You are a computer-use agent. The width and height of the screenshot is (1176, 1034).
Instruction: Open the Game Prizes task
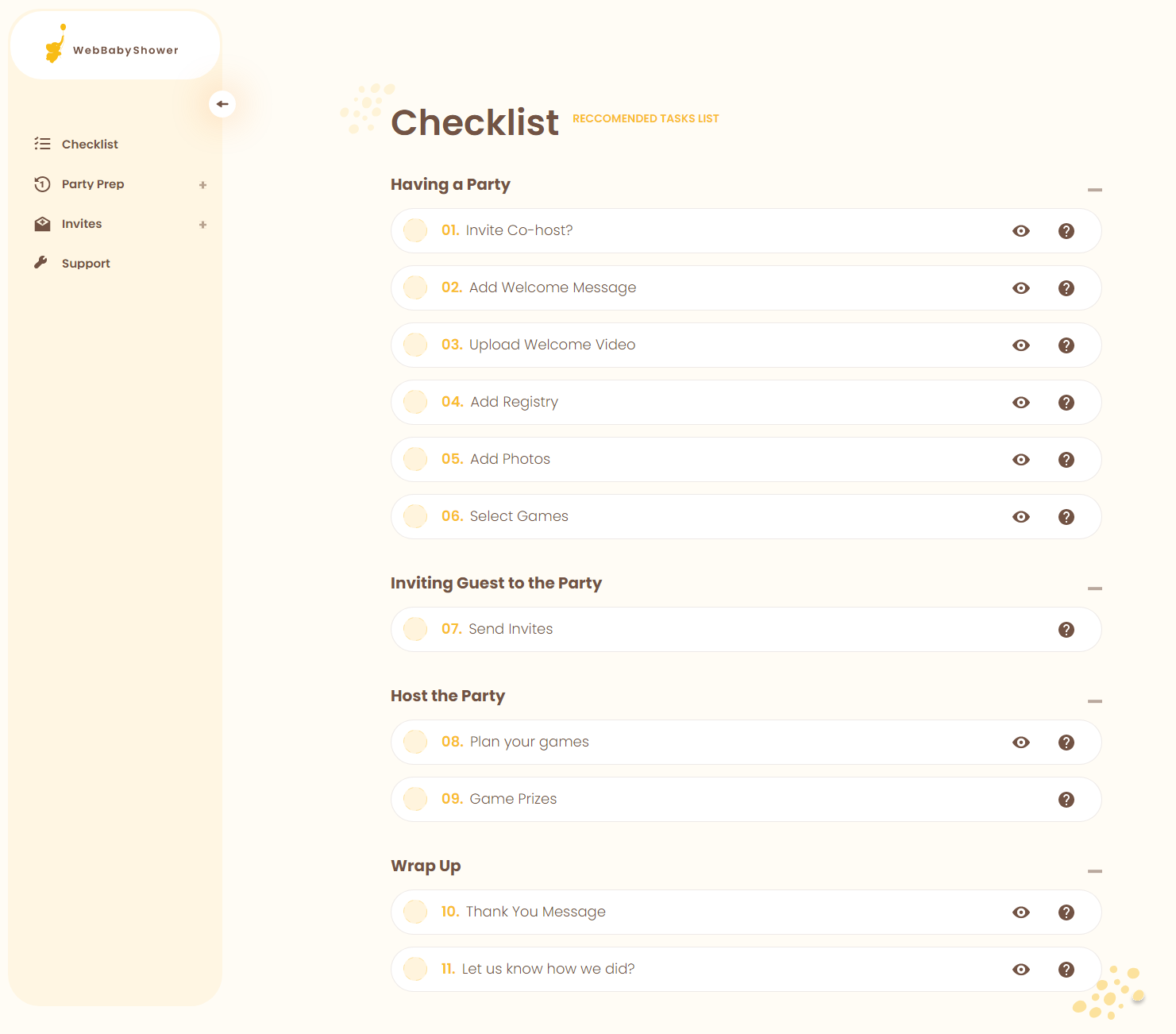(x=746, y=799)
